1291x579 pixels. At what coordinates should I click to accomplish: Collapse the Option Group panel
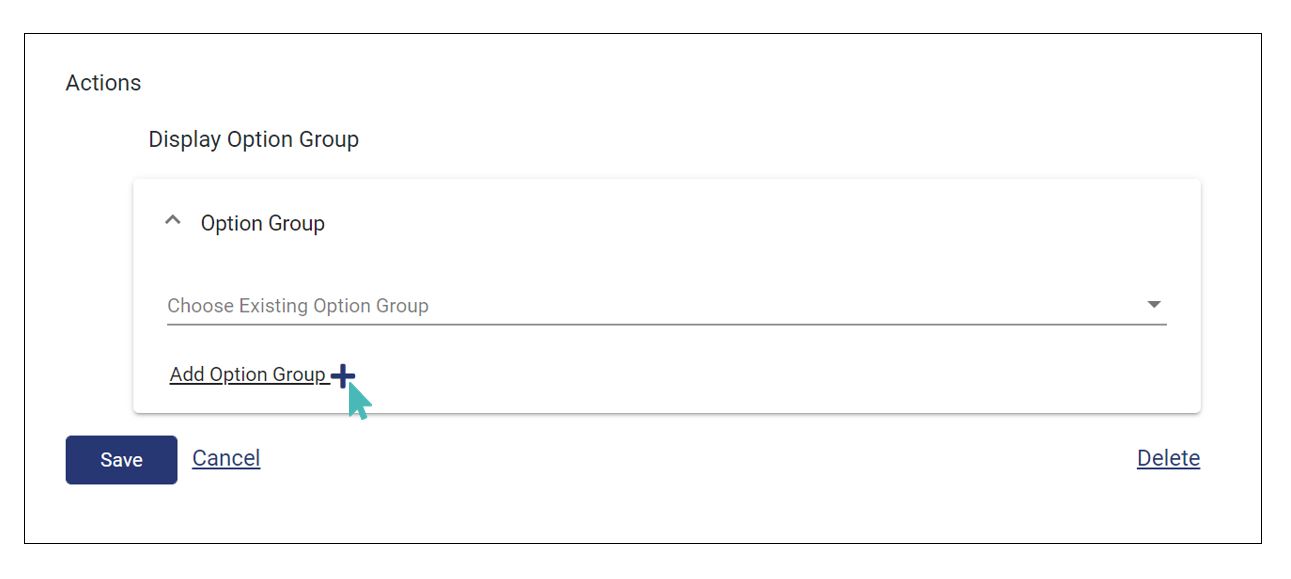[x=173, y=221]
